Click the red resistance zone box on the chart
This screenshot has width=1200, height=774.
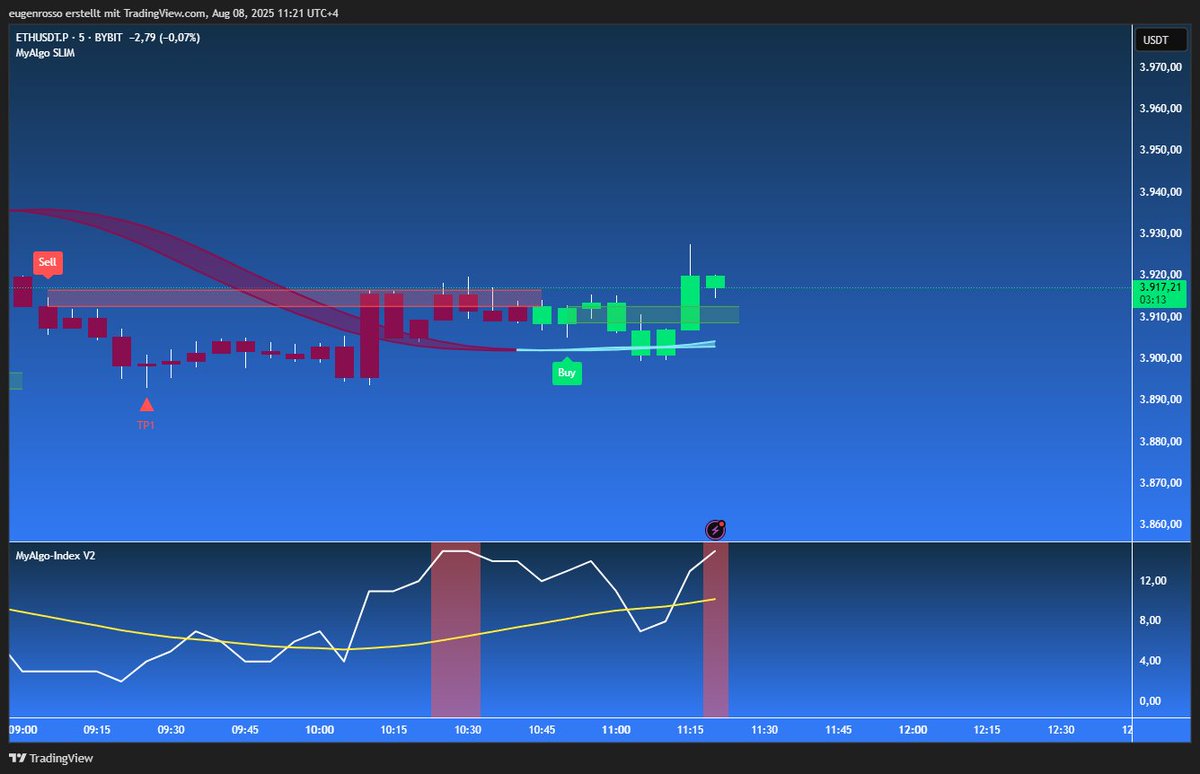(x=294, y=298)
